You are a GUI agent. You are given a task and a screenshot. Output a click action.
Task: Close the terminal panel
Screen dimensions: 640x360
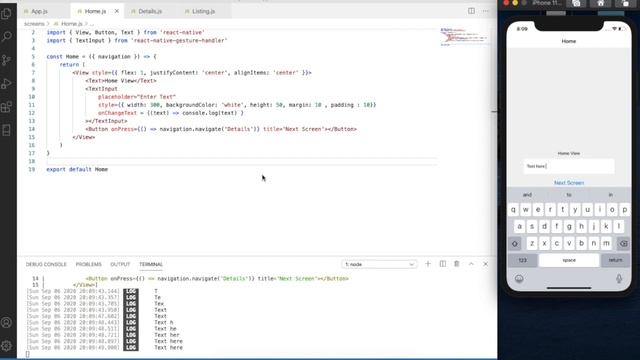[485, 264]
